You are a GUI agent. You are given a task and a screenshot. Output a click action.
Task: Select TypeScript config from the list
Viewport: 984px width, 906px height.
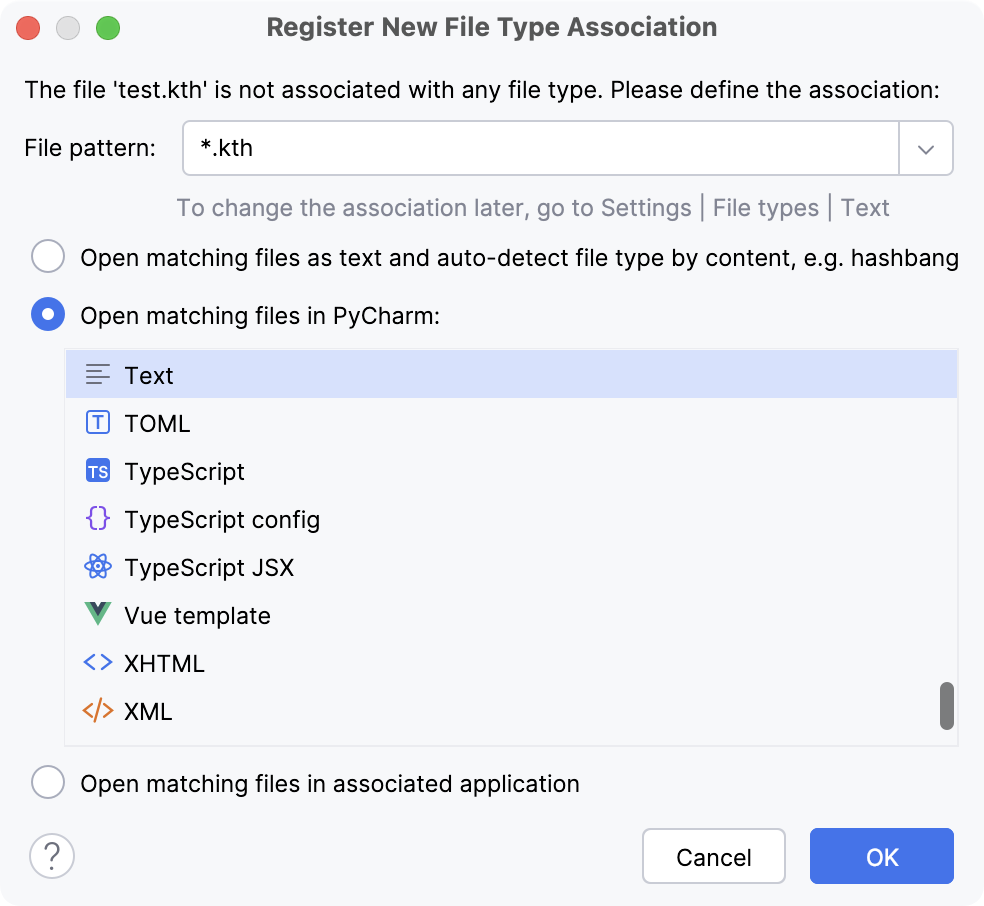point(222,518)
